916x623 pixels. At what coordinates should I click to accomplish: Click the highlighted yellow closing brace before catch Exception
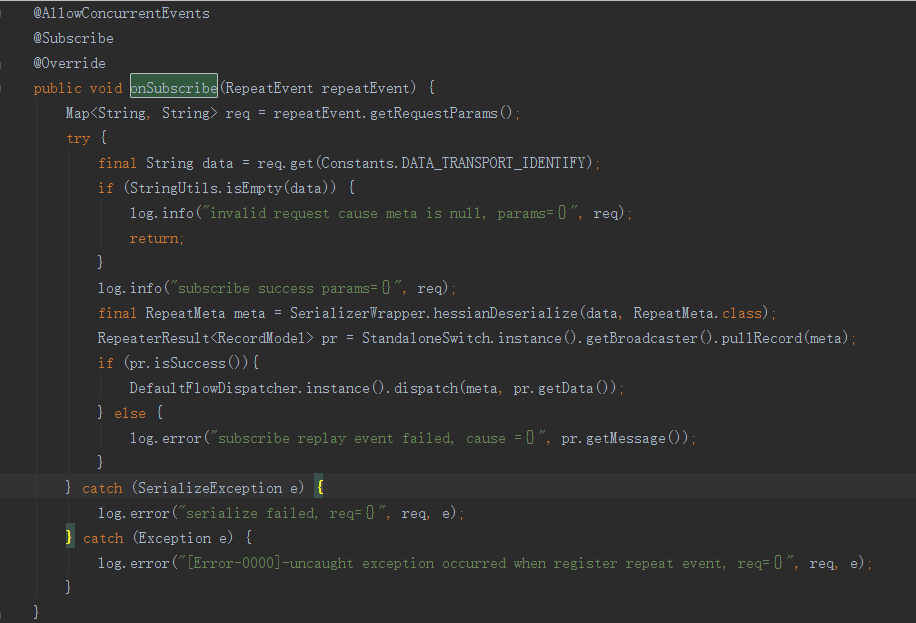tap(70, 537)
